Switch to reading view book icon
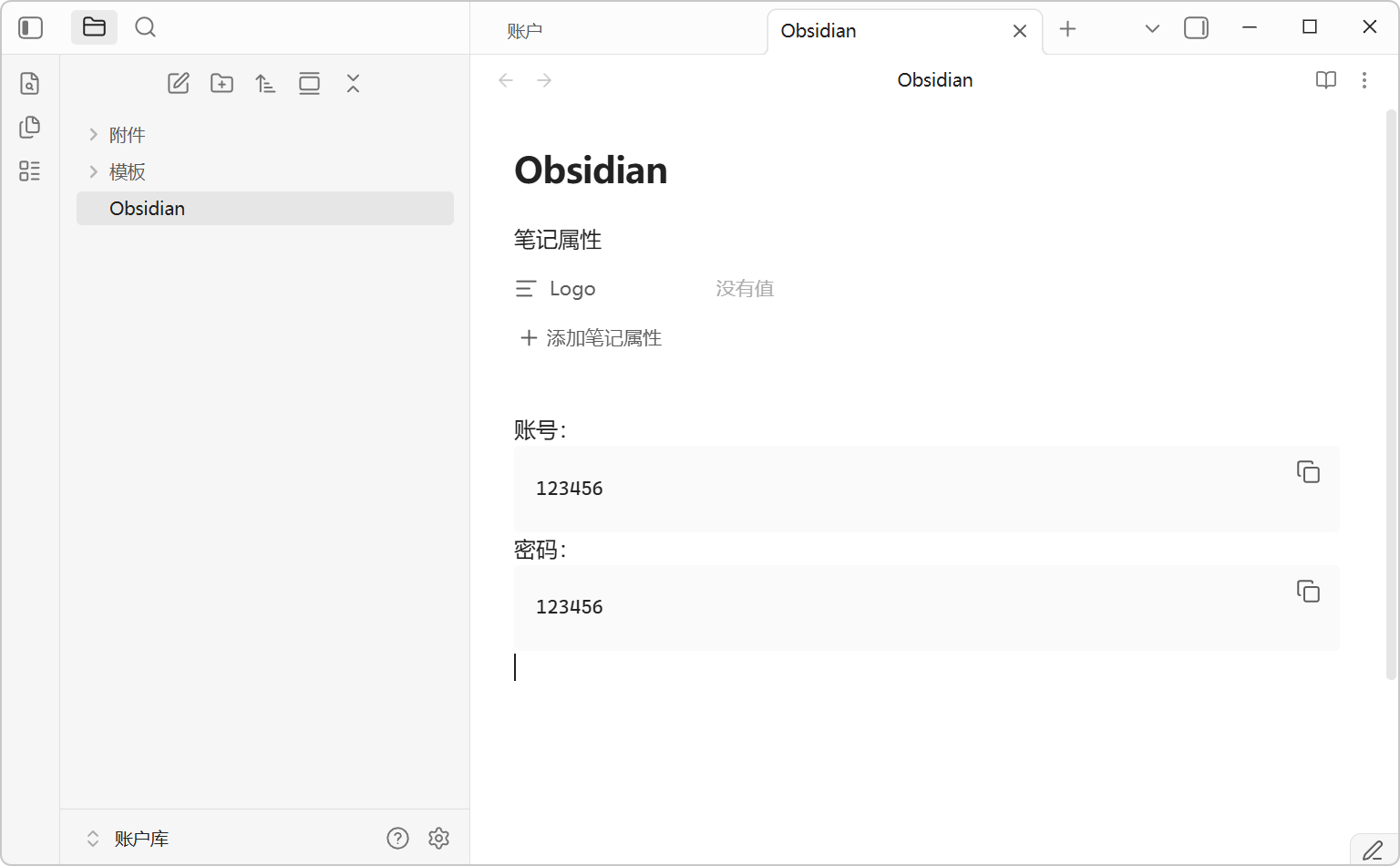Image resolution: width=1400 pixels, height=866 pixels. (x=1325, y=80)
